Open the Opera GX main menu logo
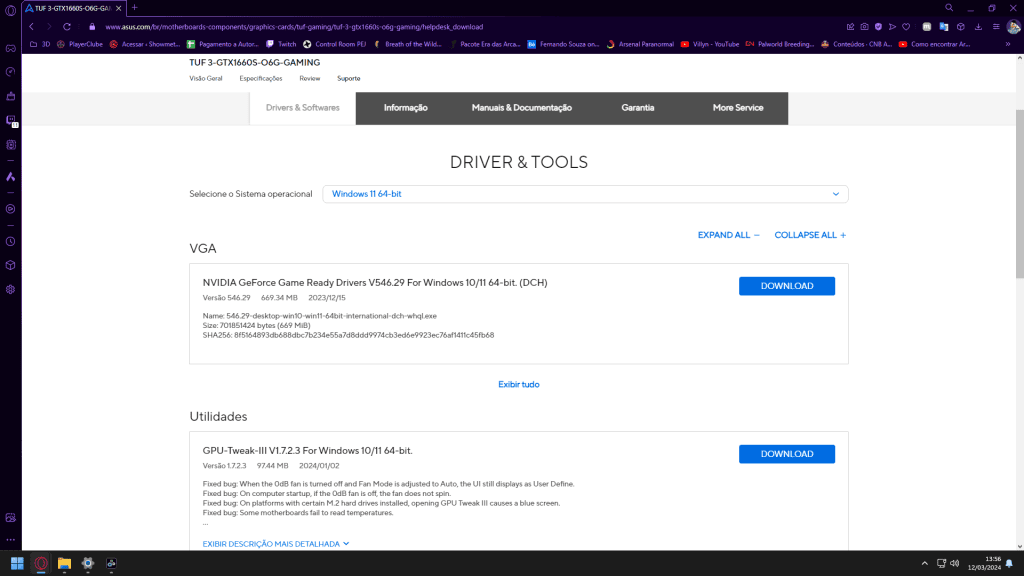The height and width of the screenshot is (576, 1024). pos(10,10)
